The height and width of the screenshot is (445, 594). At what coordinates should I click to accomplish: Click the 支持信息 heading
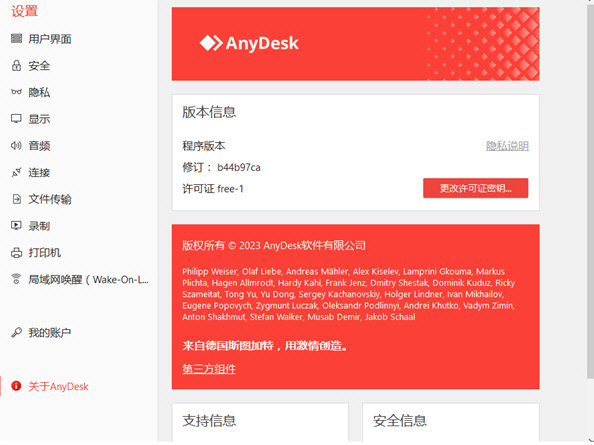(x=209, y=421)
